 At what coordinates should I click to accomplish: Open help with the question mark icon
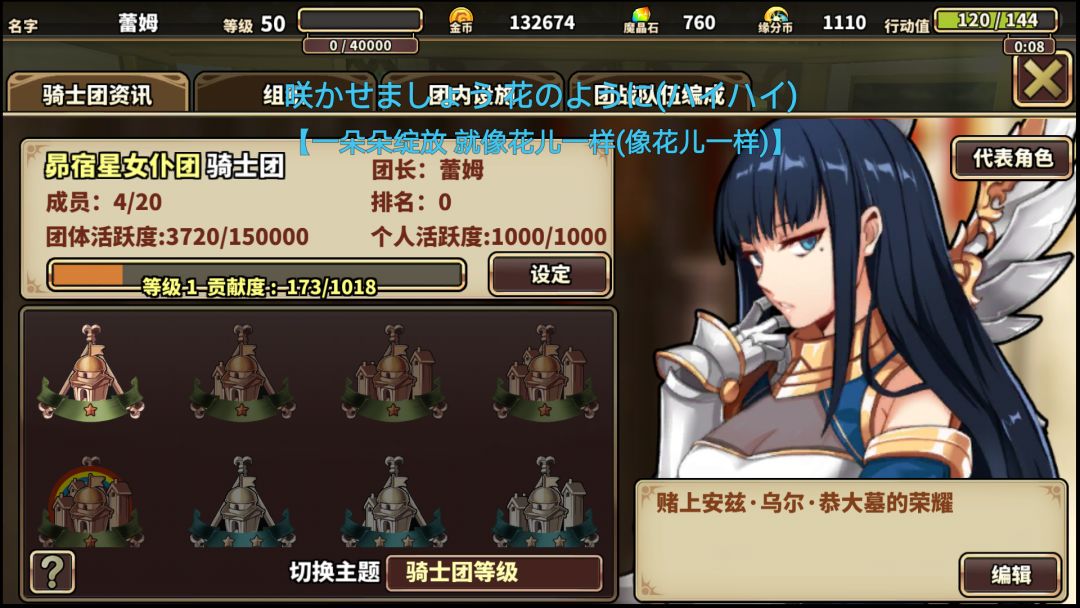pos(52,572)
